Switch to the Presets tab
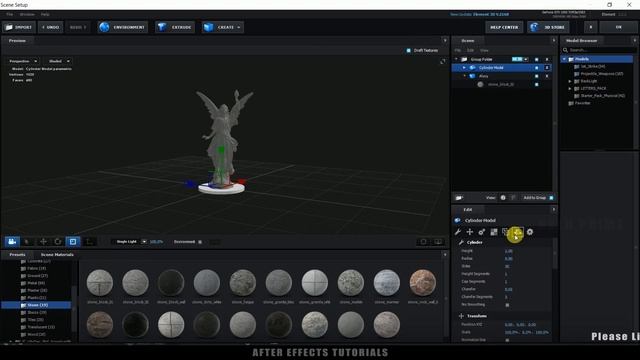640x360 pixels. point(17,255)
